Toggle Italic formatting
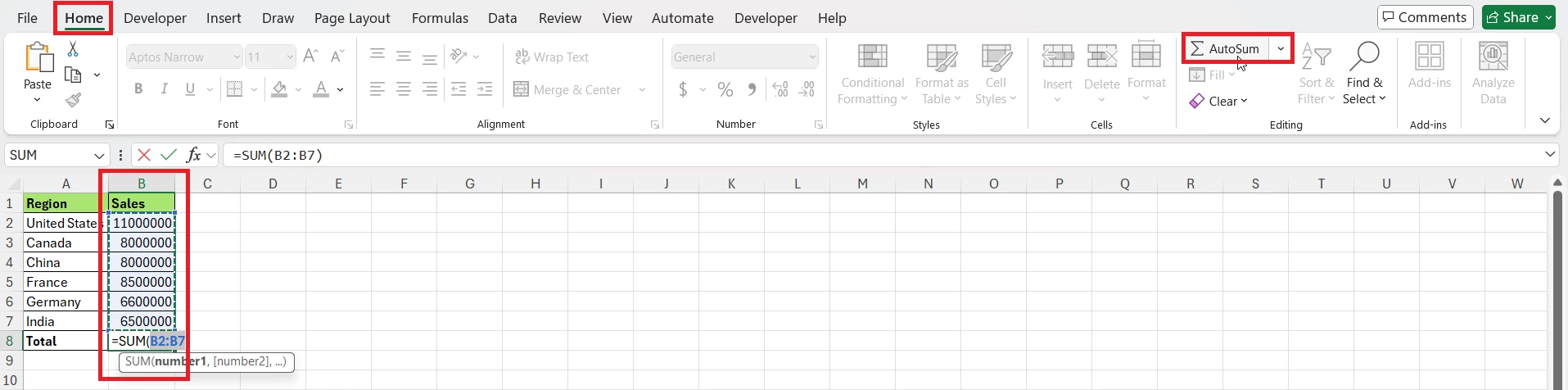 click(x=164, y=89)
